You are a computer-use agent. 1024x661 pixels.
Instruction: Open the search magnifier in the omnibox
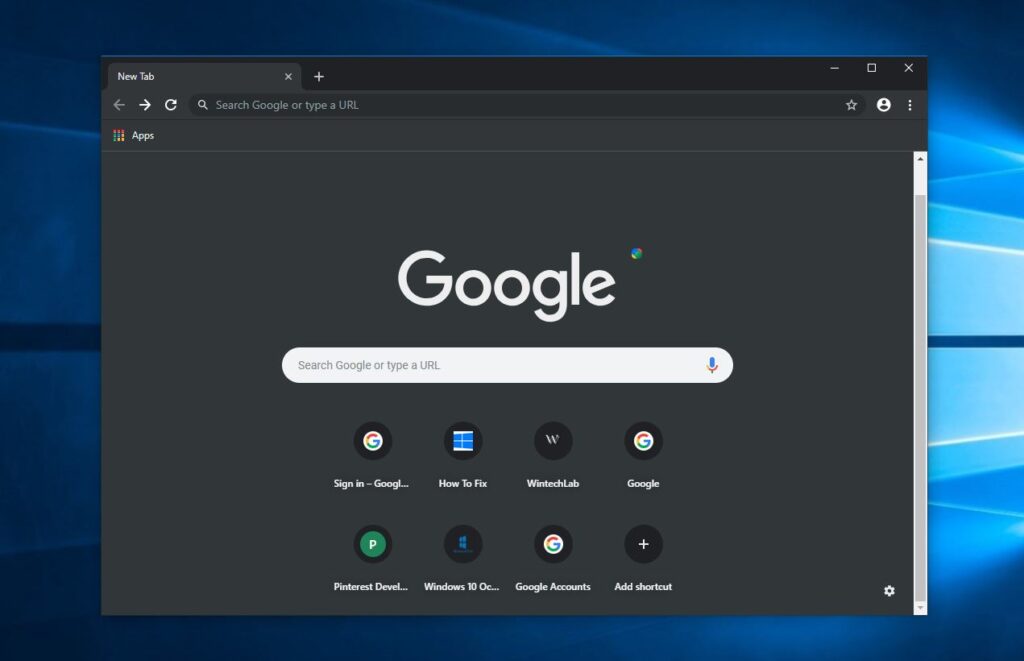[203, 104]
